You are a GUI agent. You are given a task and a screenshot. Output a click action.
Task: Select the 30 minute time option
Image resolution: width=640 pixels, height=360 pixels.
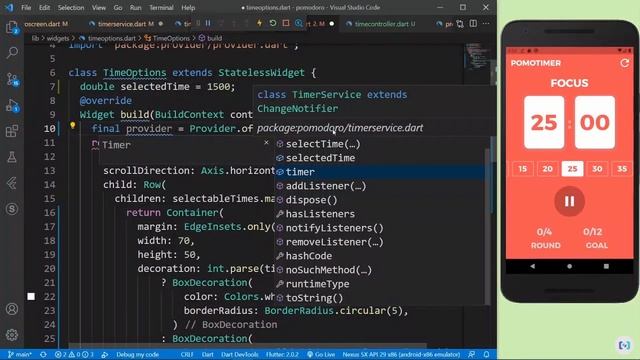597,169
